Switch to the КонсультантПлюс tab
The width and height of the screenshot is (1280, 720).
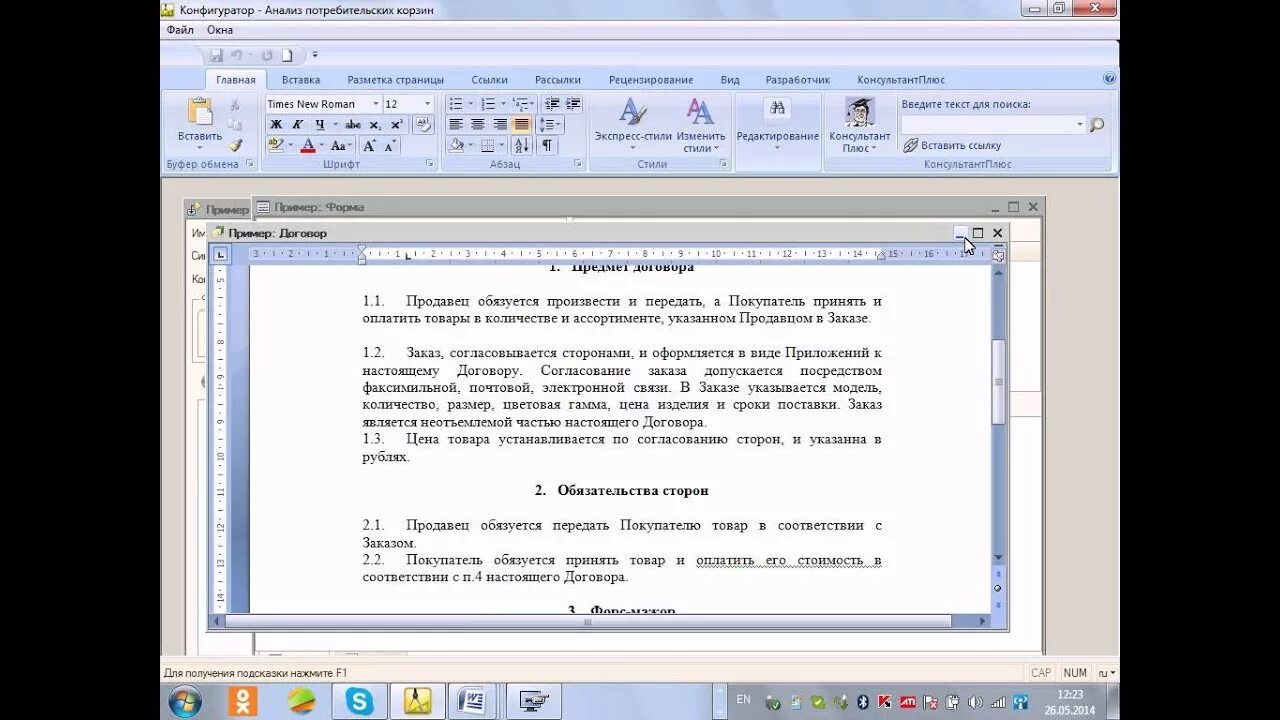(x=901, y=80)
